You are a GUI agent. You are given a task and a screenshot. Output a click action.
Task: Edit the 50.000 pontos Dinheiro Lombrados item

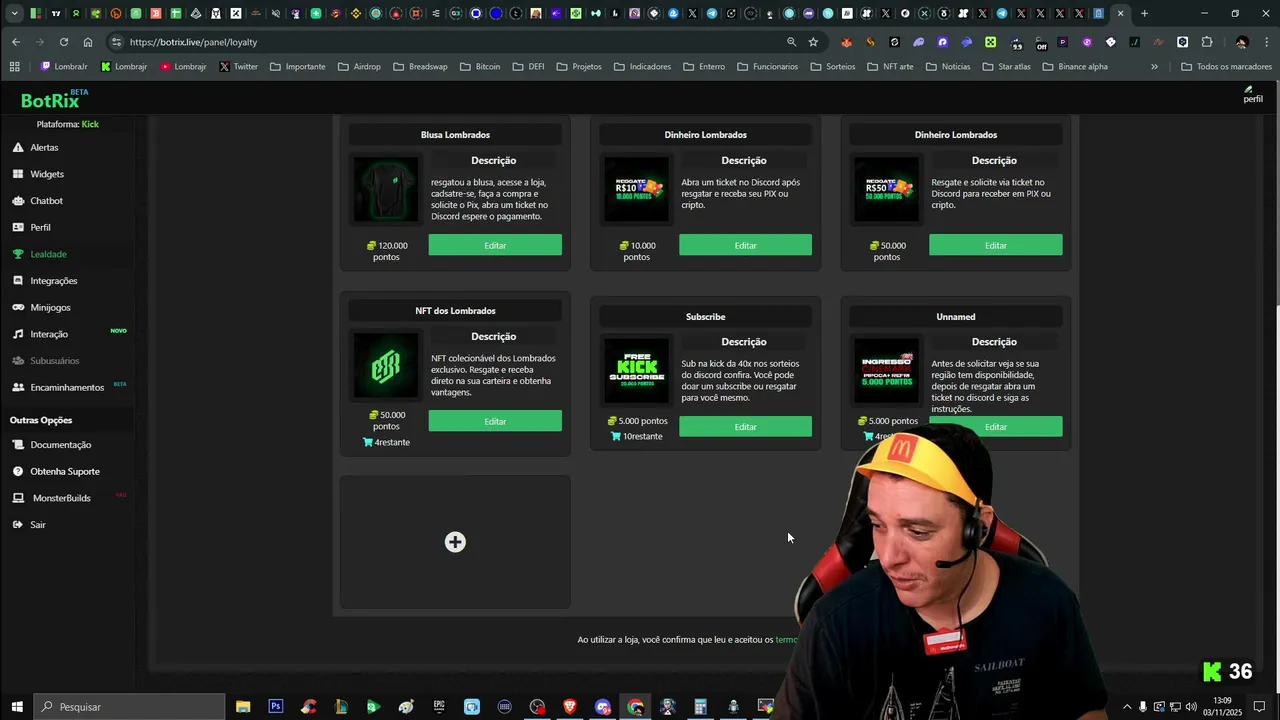coord(995,245)
